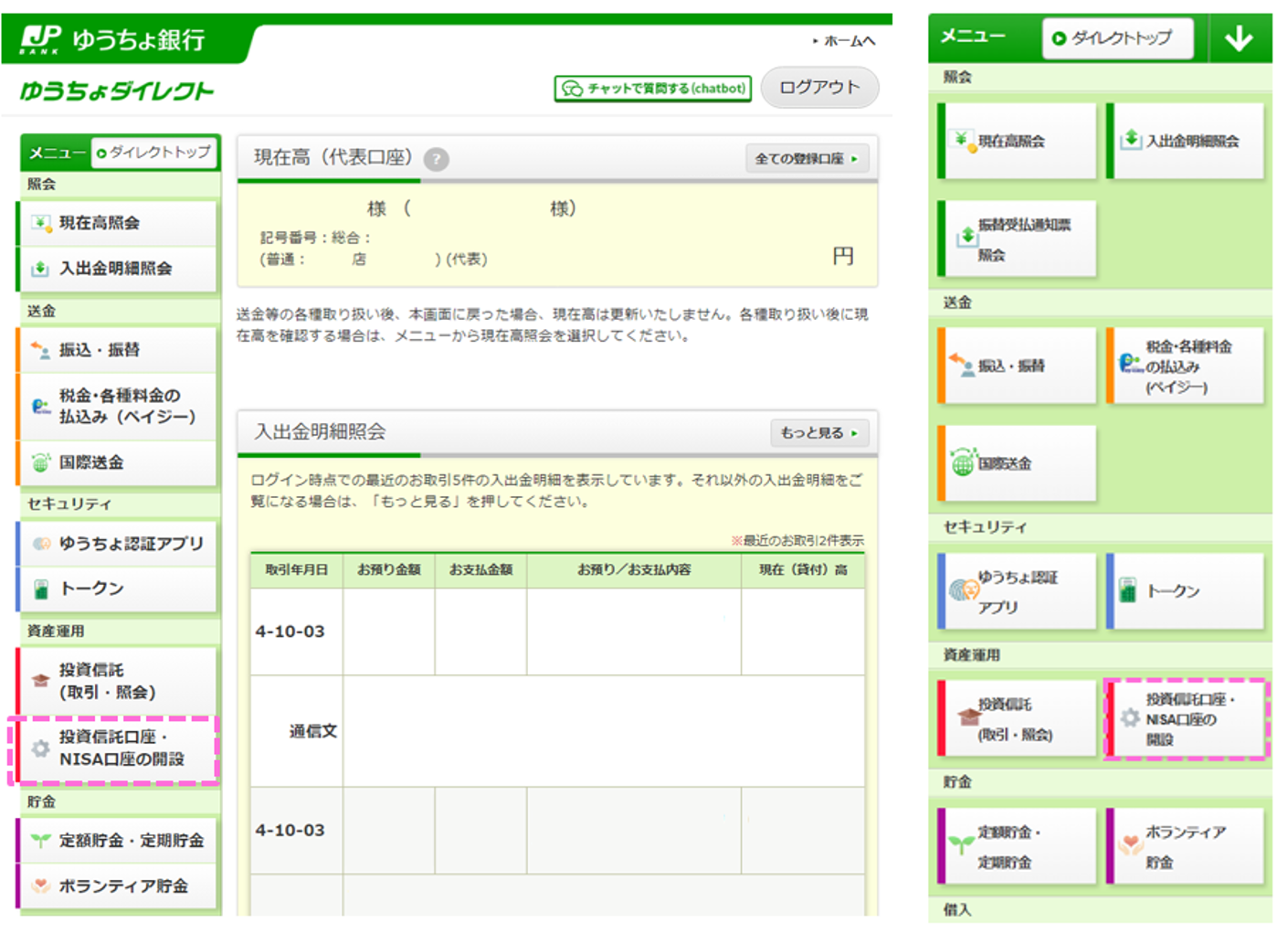Viewport: 1288px width, 933px height.
Task: Click the 入出金明細照会 tile icon in the right menu
Action: pyautogui.click(x=1131, y=140)
